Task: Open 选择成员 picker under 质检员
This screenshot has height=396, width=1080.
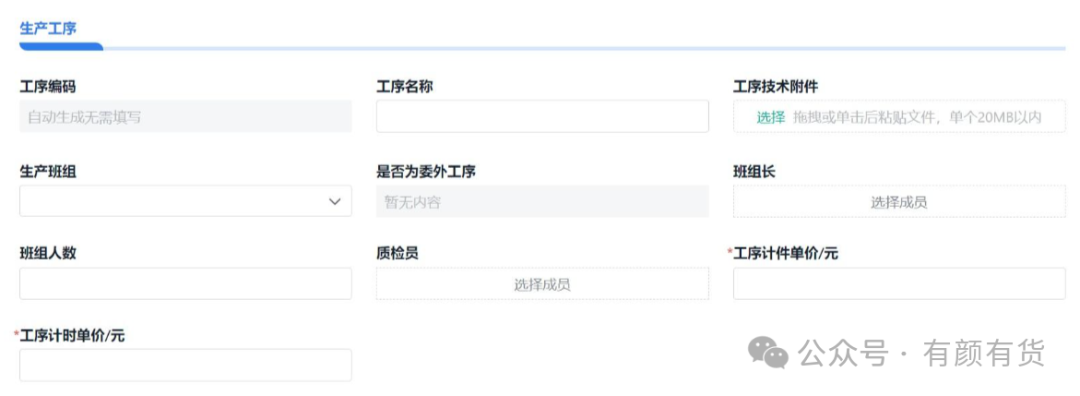Action: pos(542,284)
